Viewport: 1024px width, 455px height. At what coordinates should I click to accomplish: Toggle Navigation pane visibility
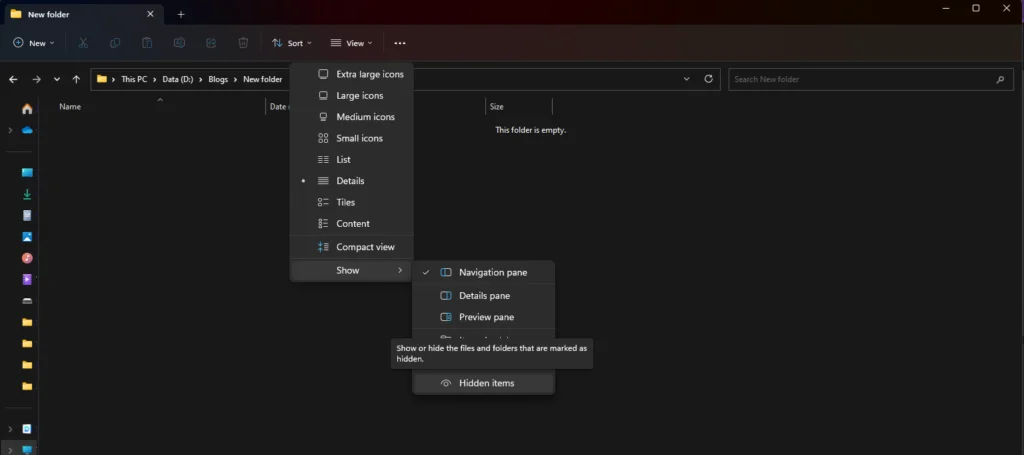pos(483,273)
